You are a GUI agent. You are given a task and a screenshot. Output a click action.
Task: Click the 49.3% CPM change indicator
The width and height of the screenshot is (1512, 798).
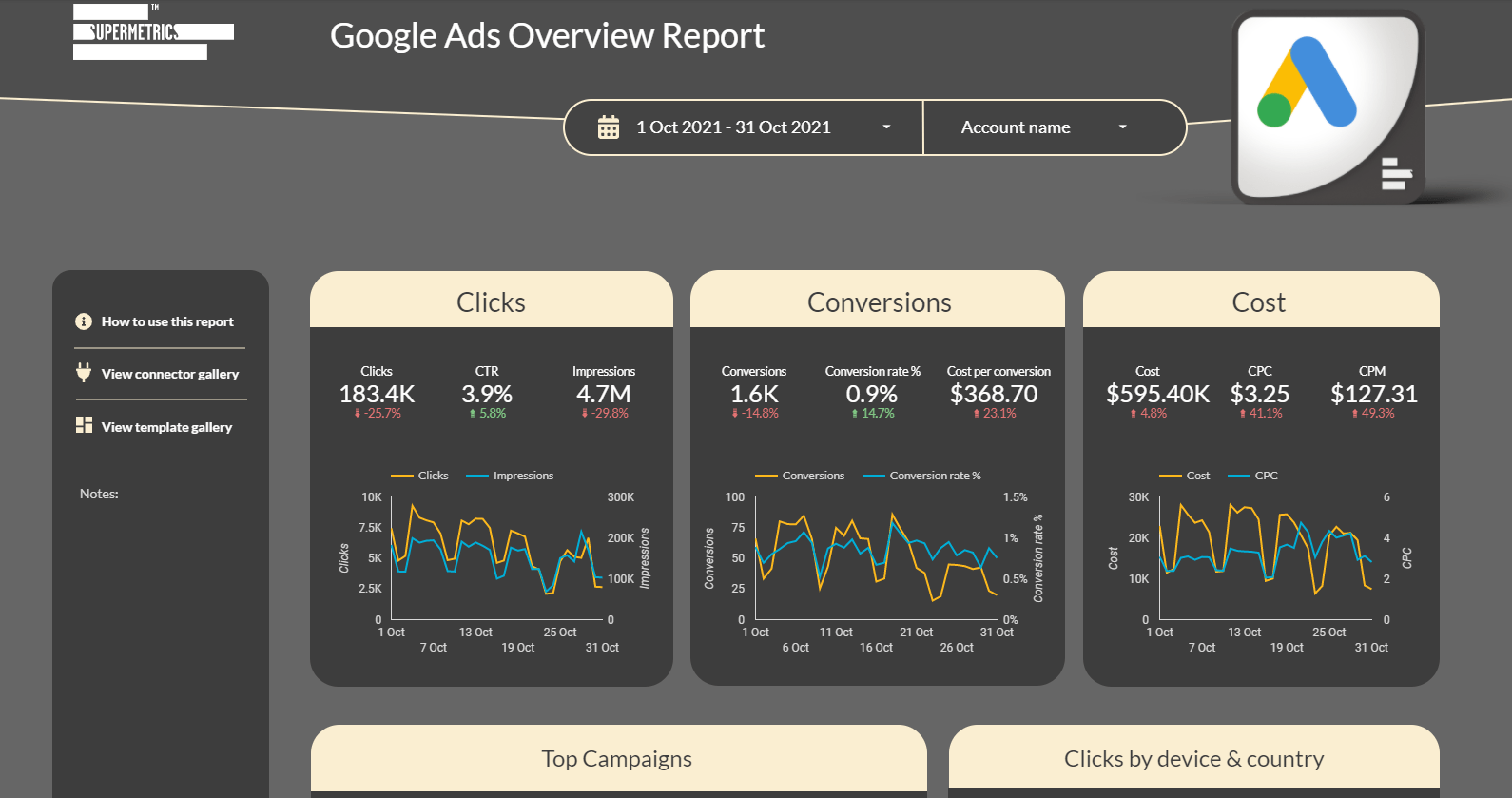pyautogui.click(x=1373, y=414)
